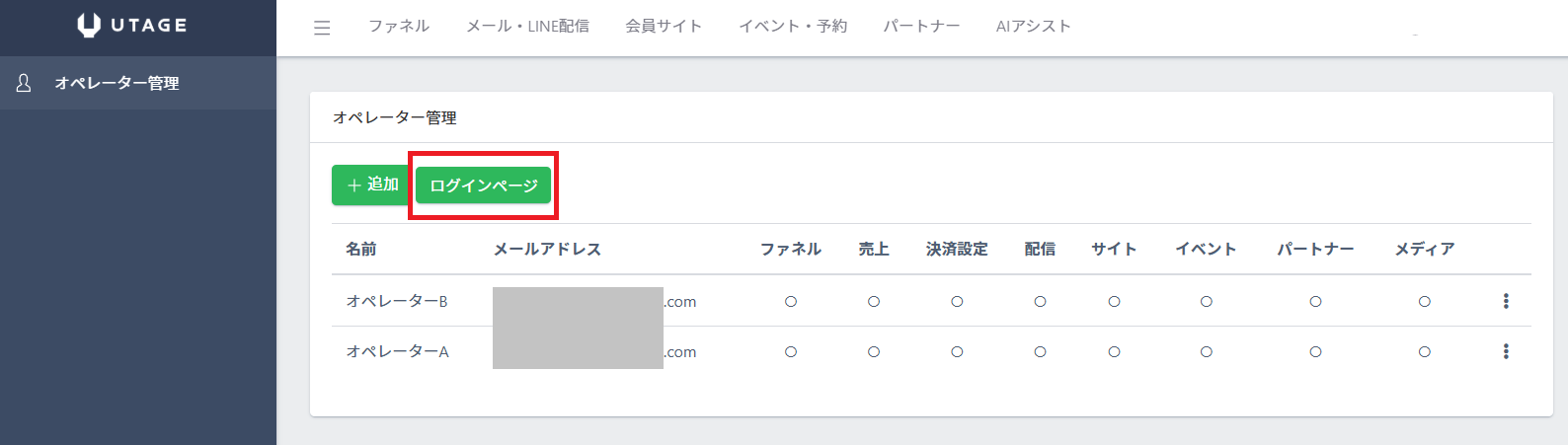Click the UTAGE logo
1568x445 pixels.
click(132, 26)
